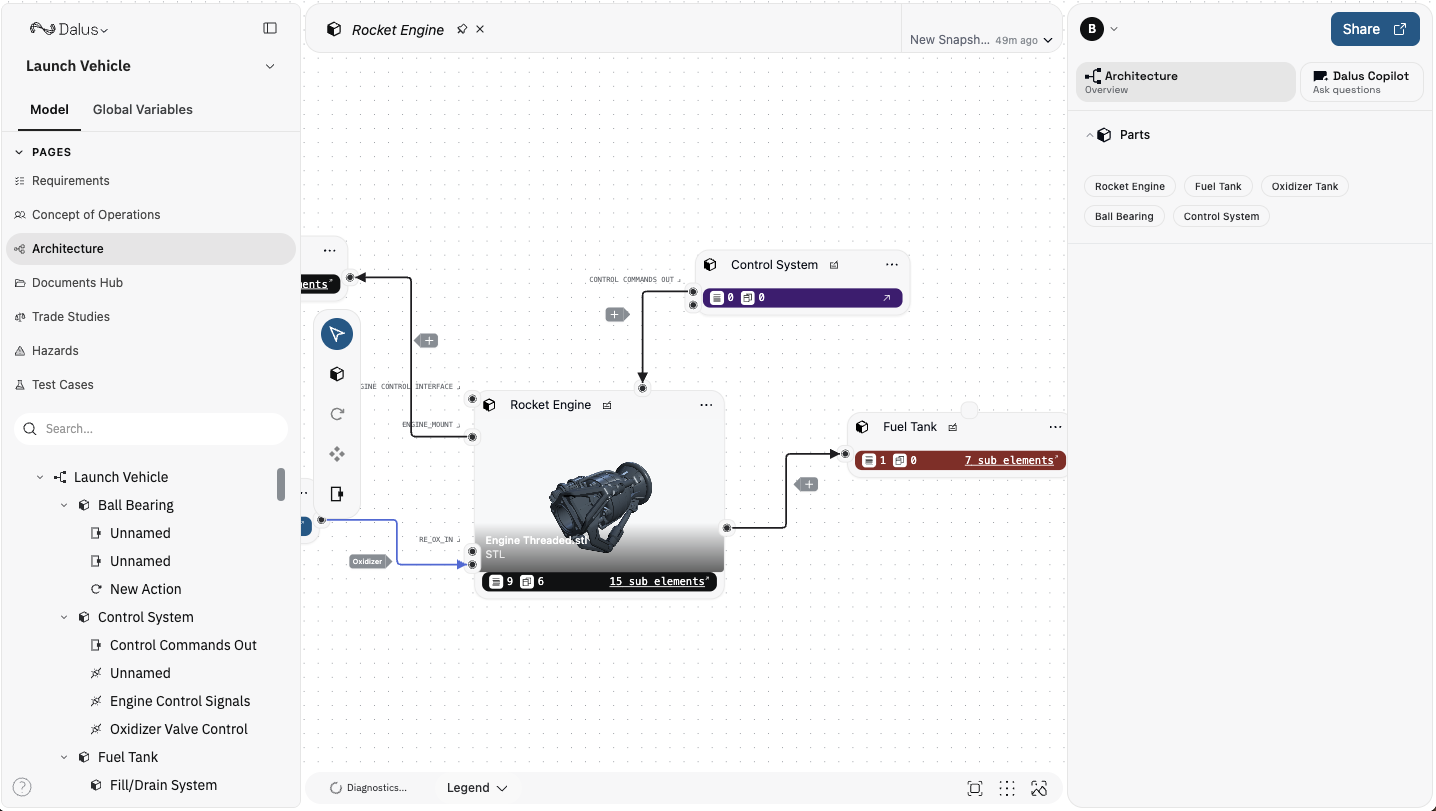Image resolution: width=1436 pixels, height=811 pixels.
Task: Expand the Launch Vehicle project dropdown
Action: click(270, 66)
